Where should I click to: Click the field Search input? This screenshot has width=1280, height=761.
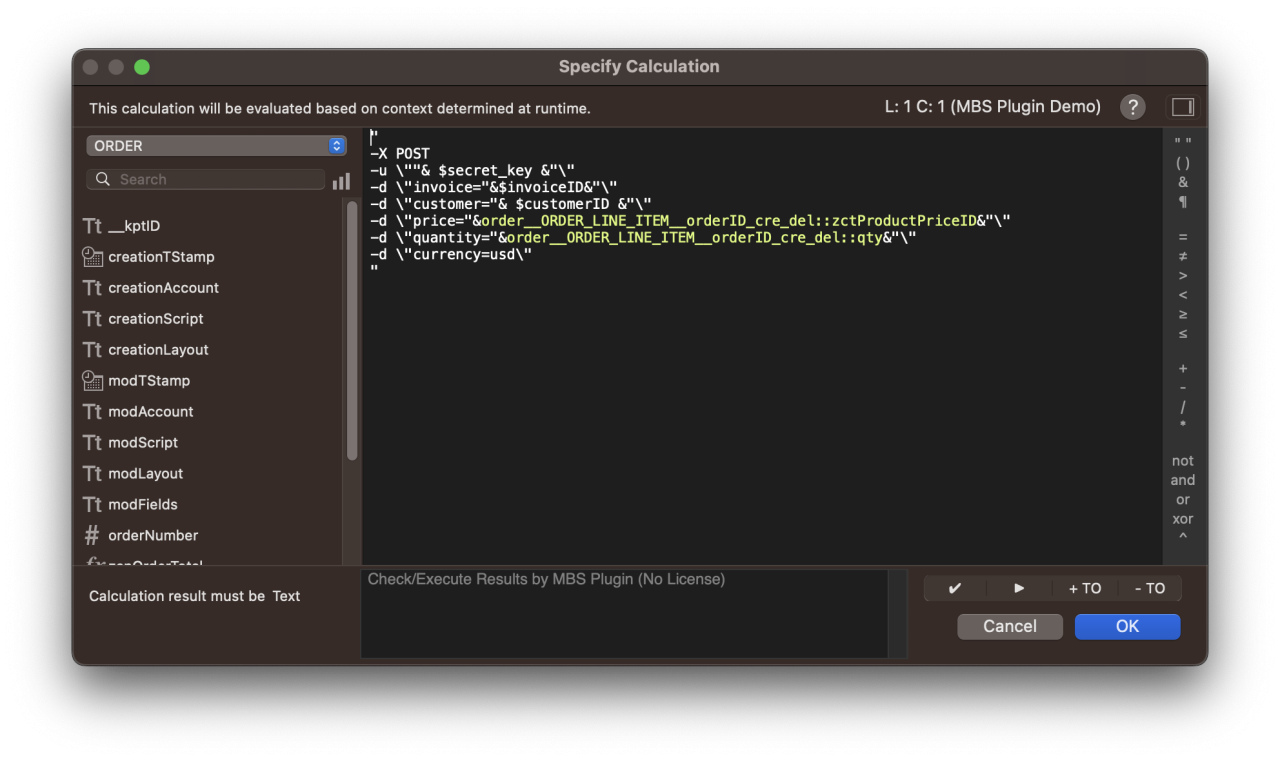[205, 180]
